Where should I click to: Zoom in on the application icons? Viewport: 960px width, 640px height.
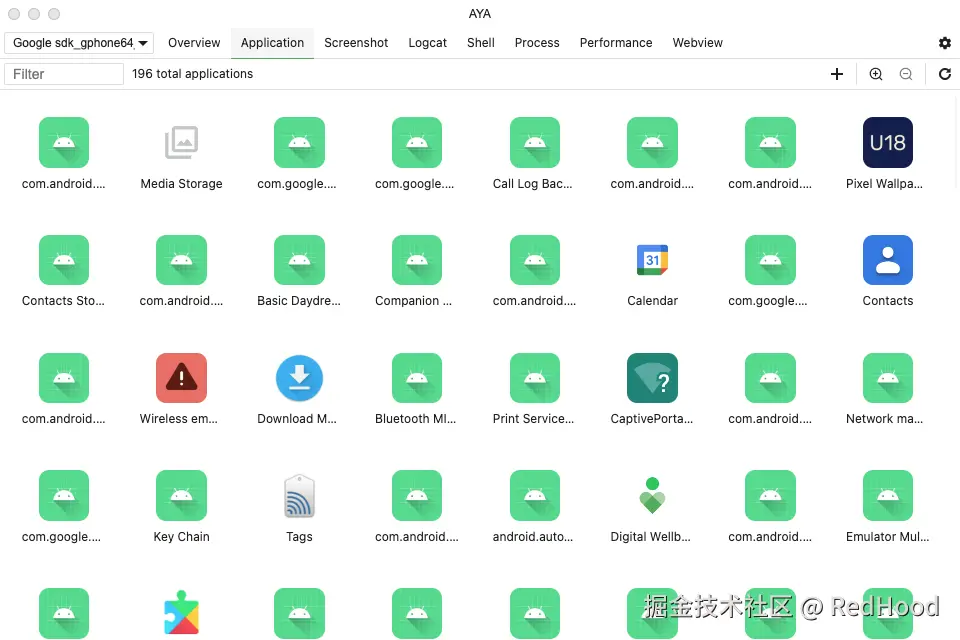coord(876,74)
